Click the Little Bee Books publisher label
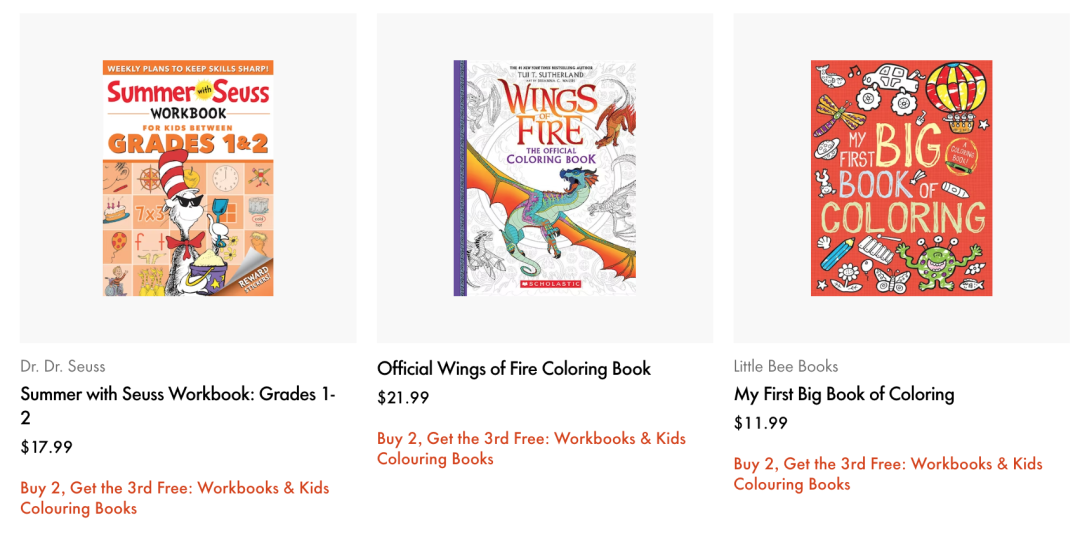This screenshot has height=534, width=1080. (786, 366)
